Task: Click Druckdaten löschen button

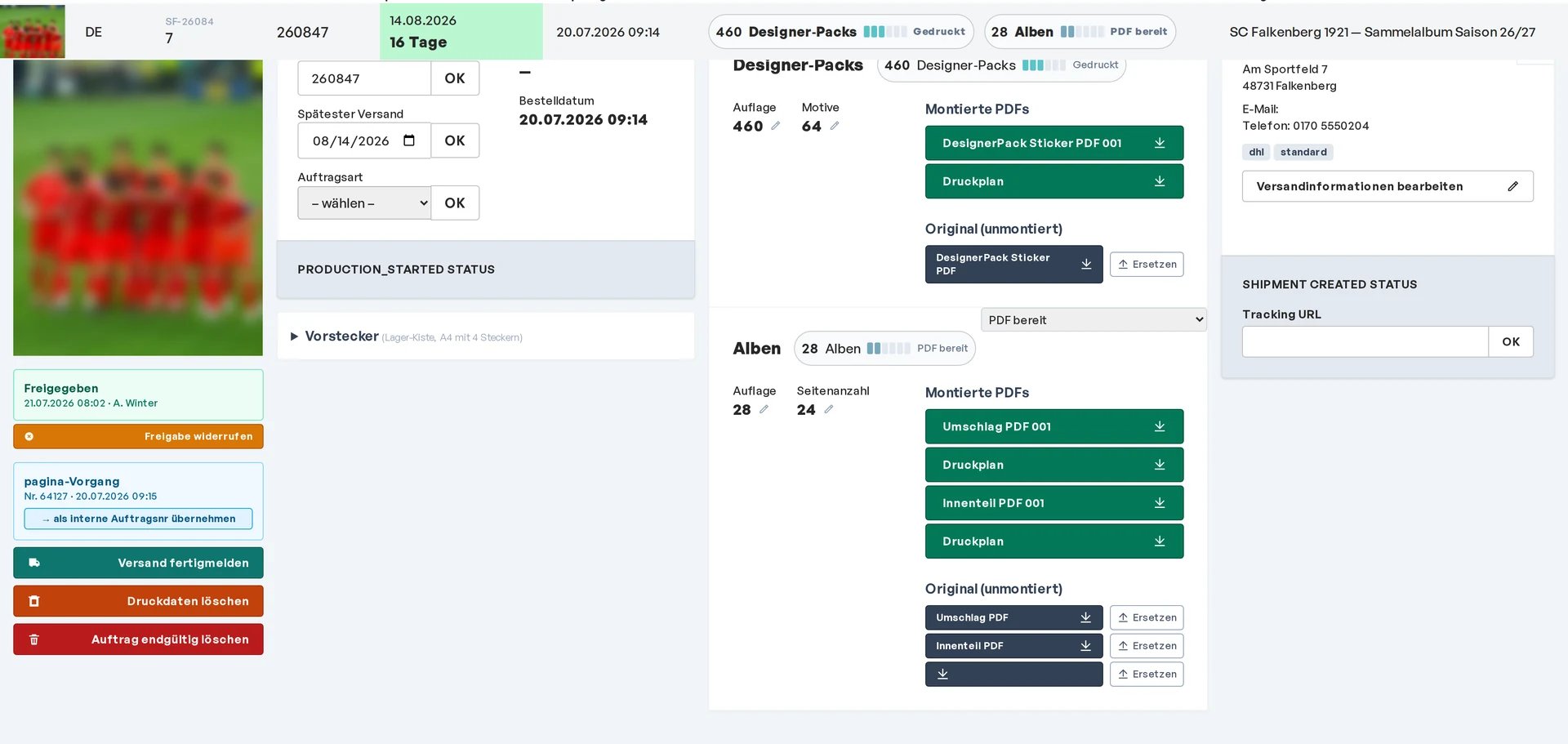Action: point(138,601)
